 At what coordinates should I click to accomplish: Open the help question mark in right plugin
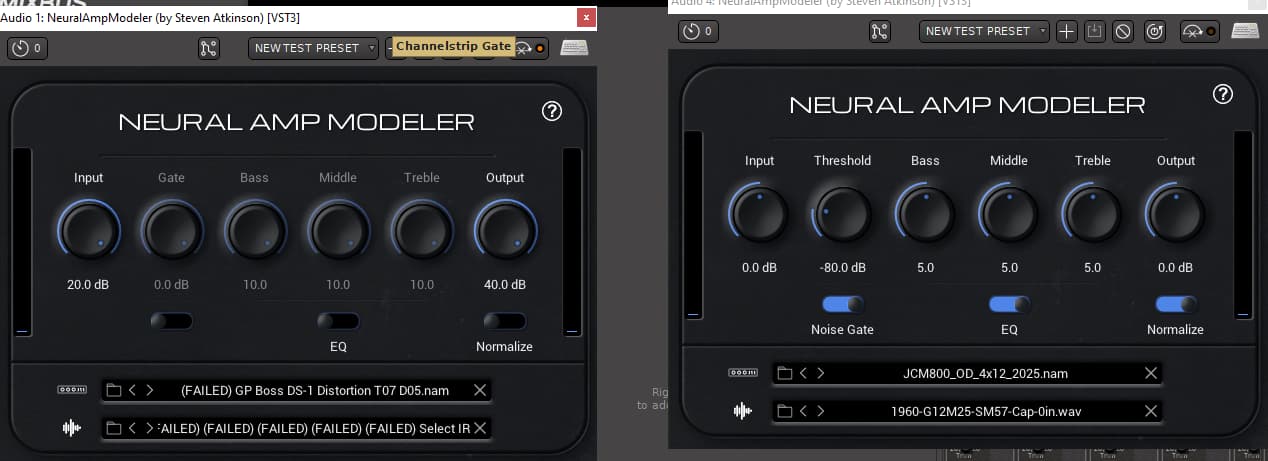coord(1223,94)
